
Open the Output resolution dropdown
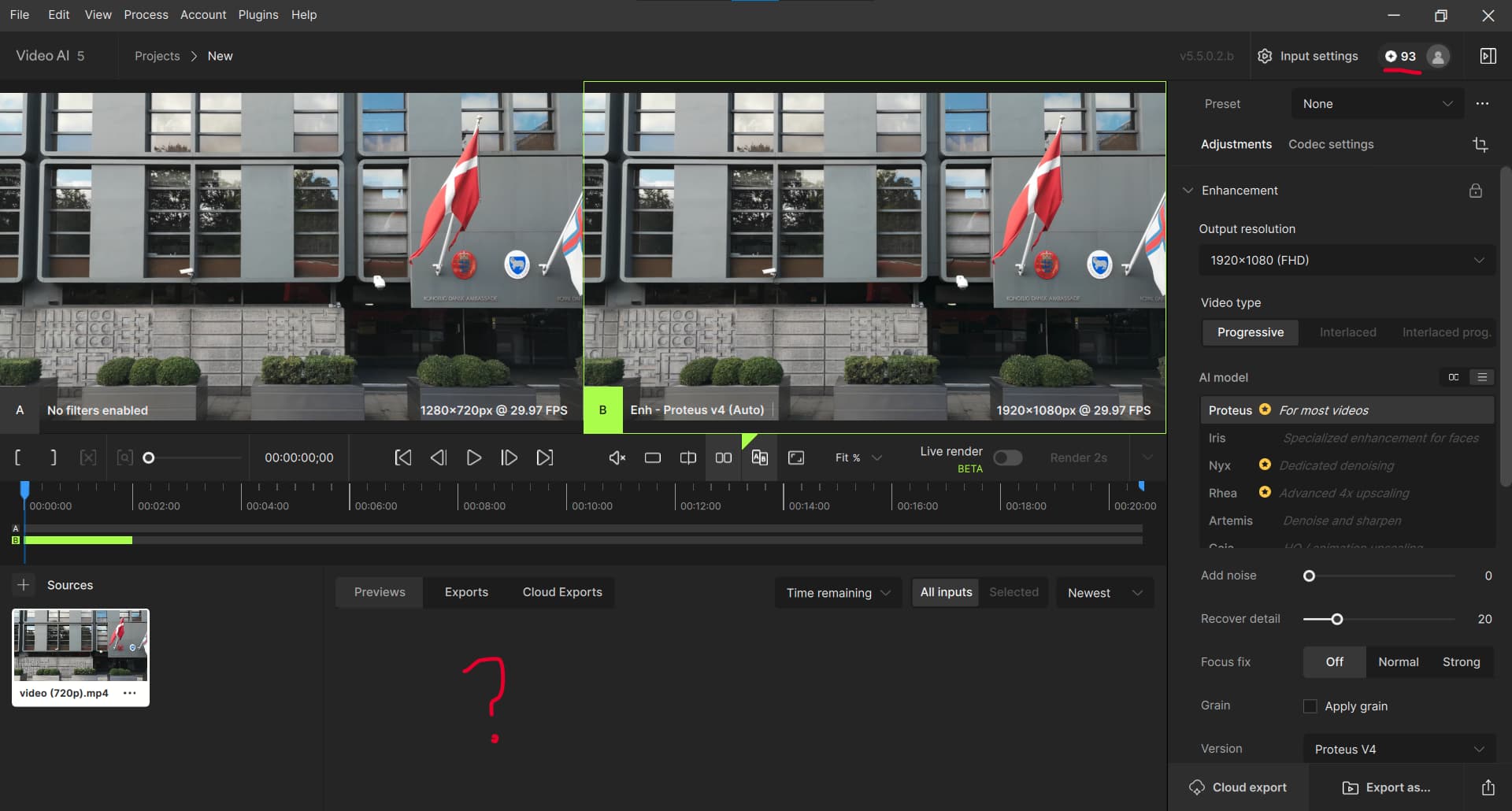click(1346, 261)
